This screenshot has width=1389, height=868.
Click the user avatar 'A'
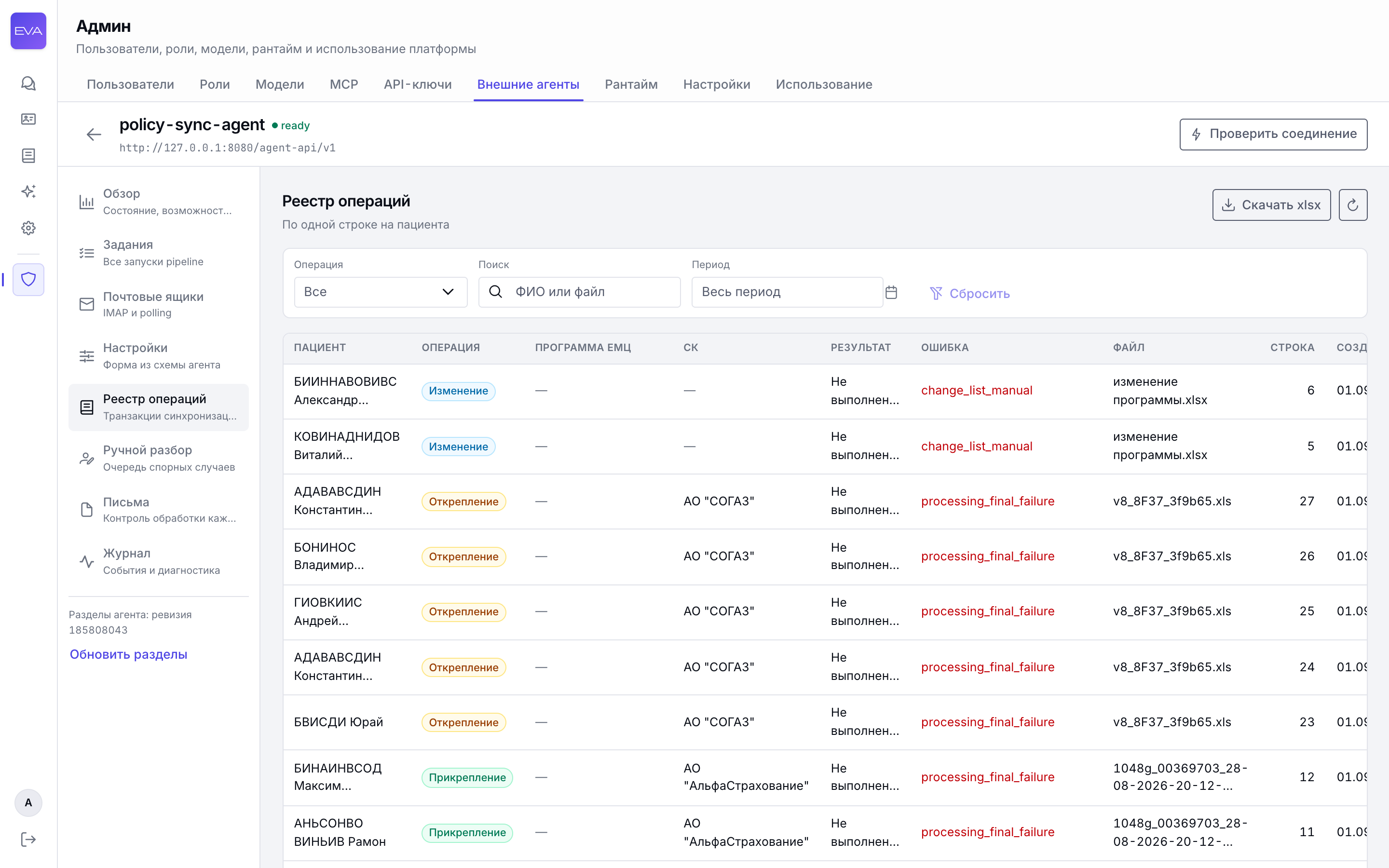[28, 802]
